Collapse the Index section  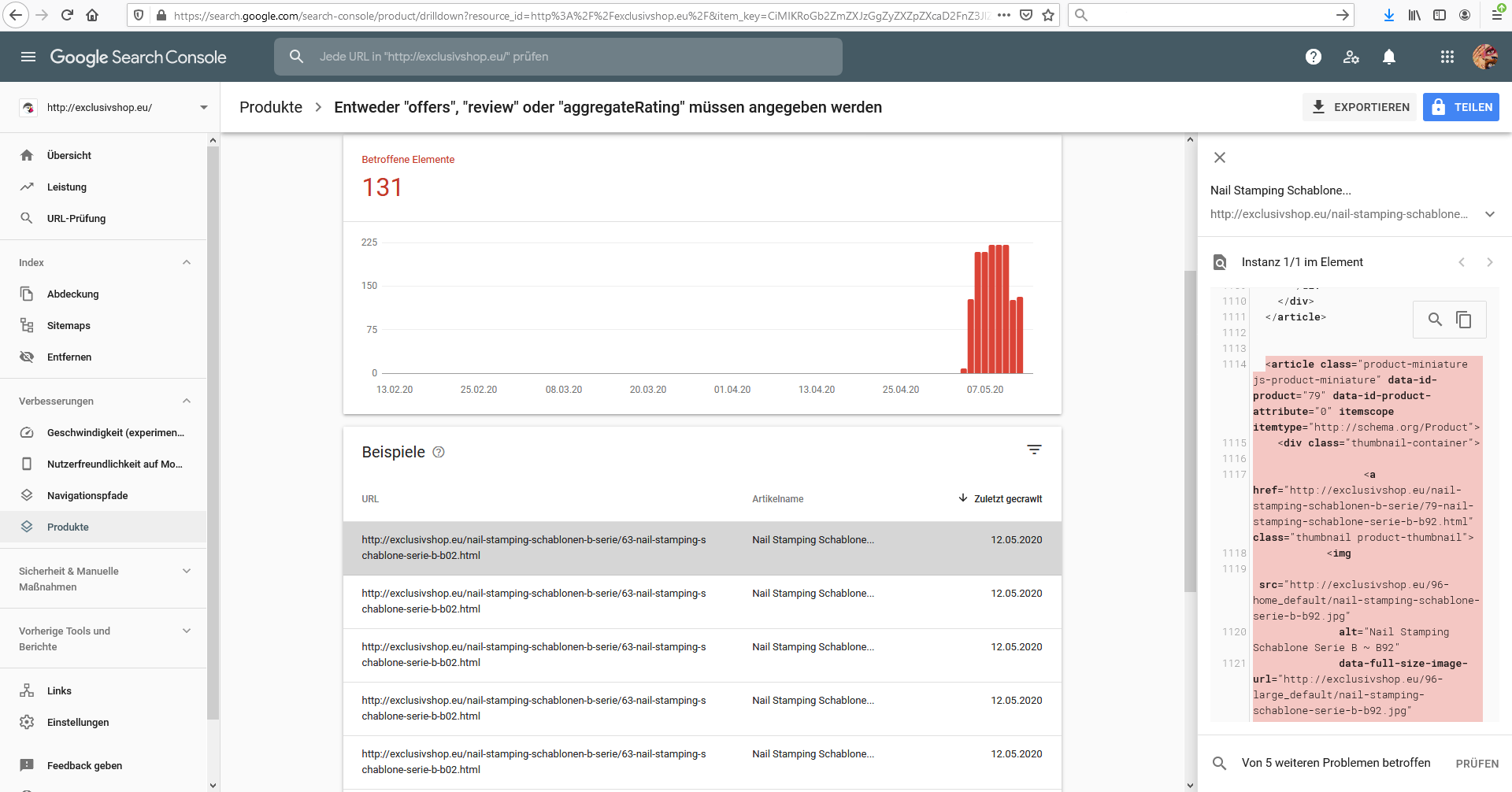pyautogui.click(x=187, y=262)
